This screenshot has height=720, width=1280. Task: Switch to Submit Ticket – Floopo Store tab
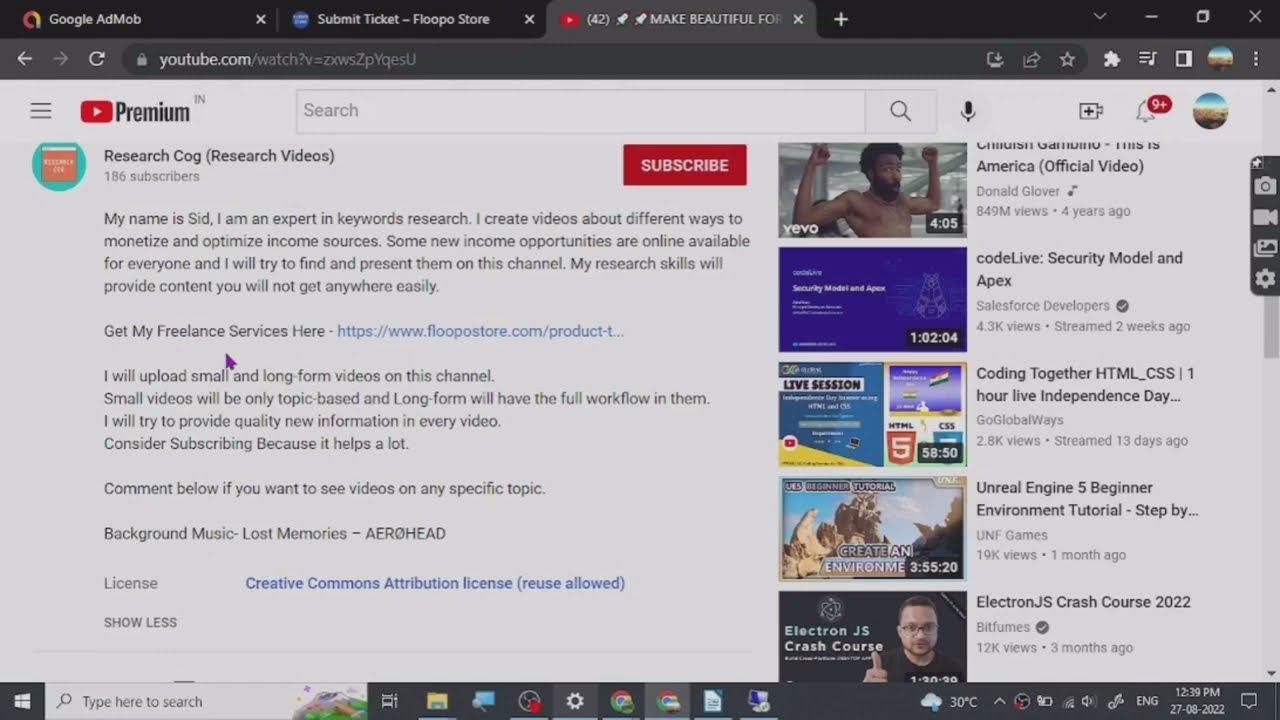tap(410, 19)
